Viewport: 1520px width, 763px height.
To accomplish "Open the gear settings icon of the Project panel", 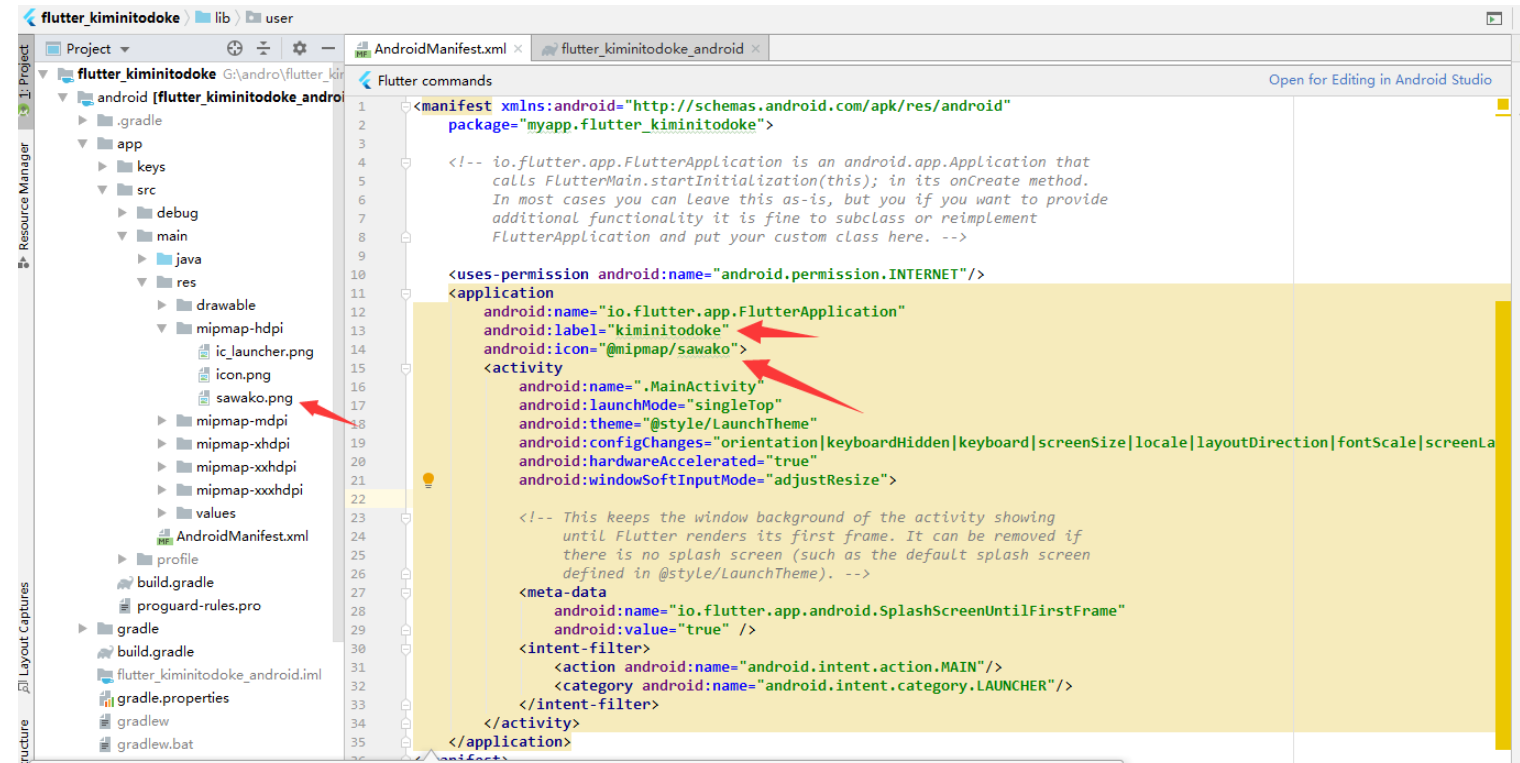I will click(299, 48).
